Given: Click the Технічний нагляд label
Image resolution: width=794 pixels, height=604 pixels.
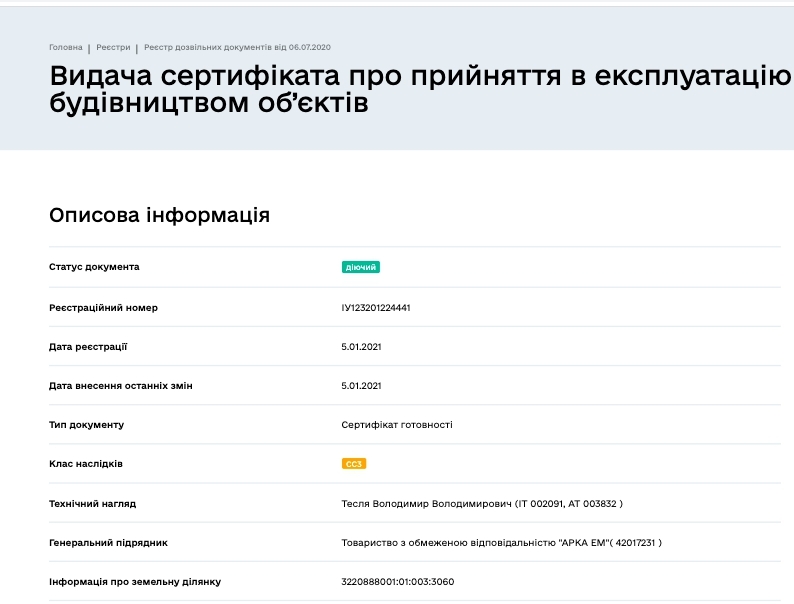Looking at the screenshot, I should (93, 504).
